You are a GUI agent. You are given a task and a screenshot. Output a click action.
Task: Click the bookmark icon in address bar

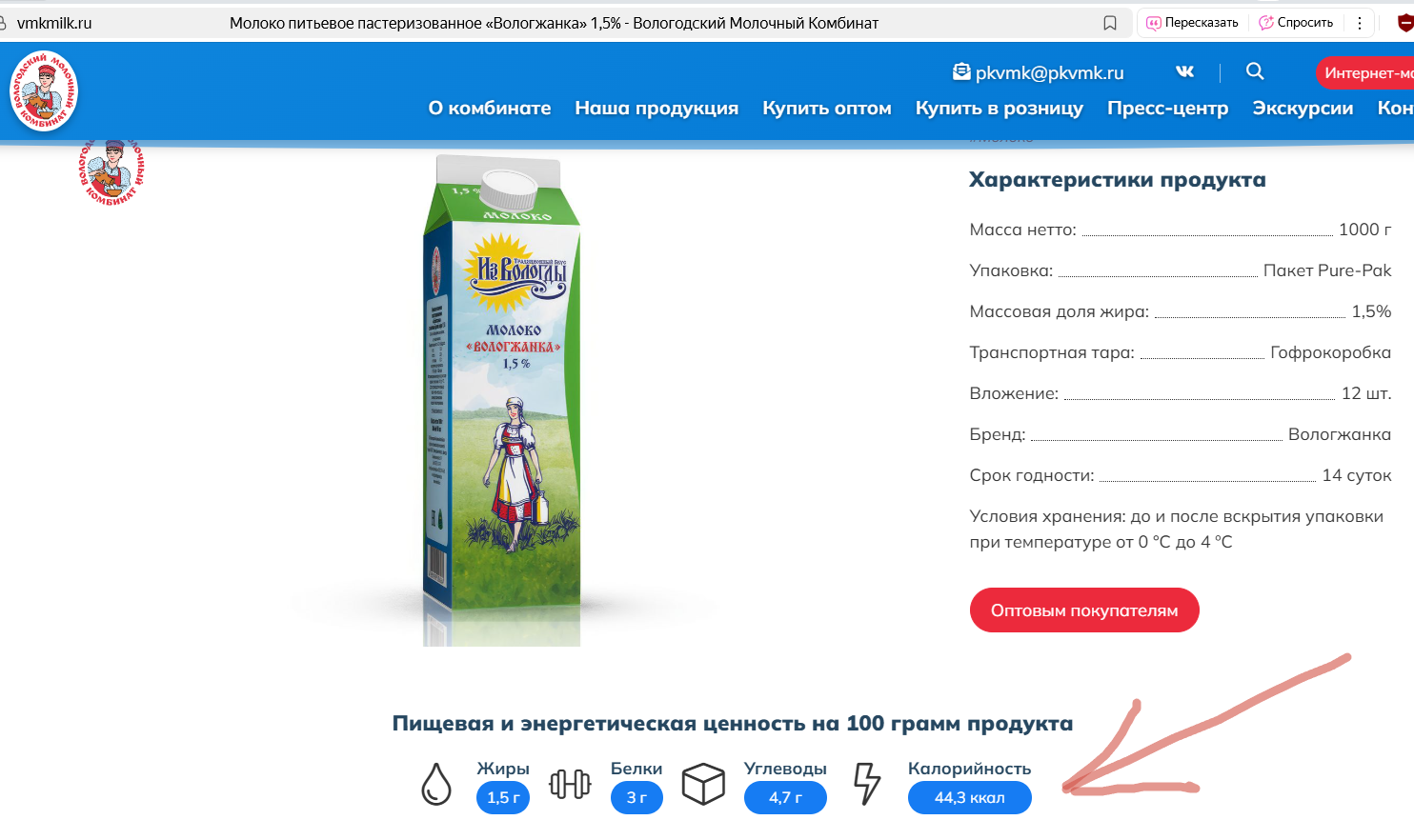tap(1110, 23)
